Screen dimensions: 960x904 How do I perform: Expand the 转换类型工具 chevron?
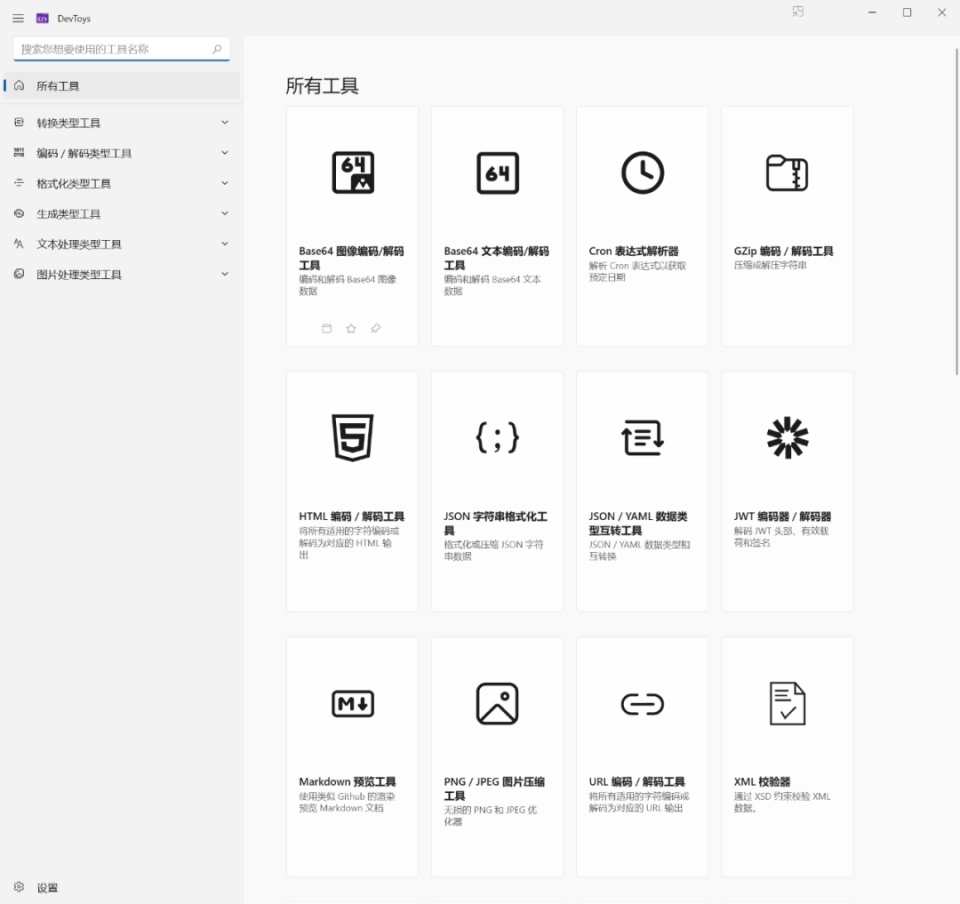(225, 122)
